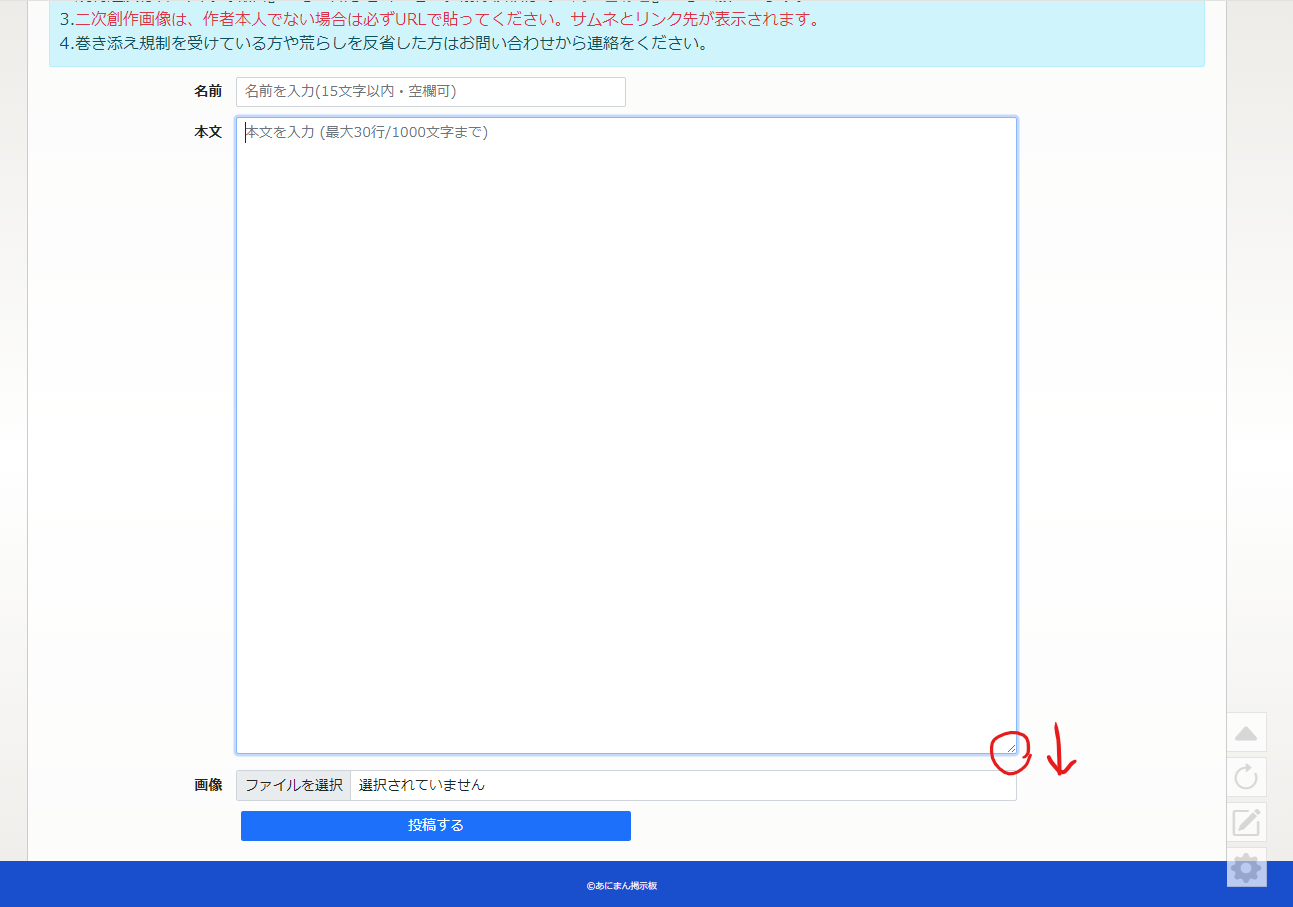Click the 名前 field label
The width and height of the screenshot is (1293, 907).
pos(208,91)
